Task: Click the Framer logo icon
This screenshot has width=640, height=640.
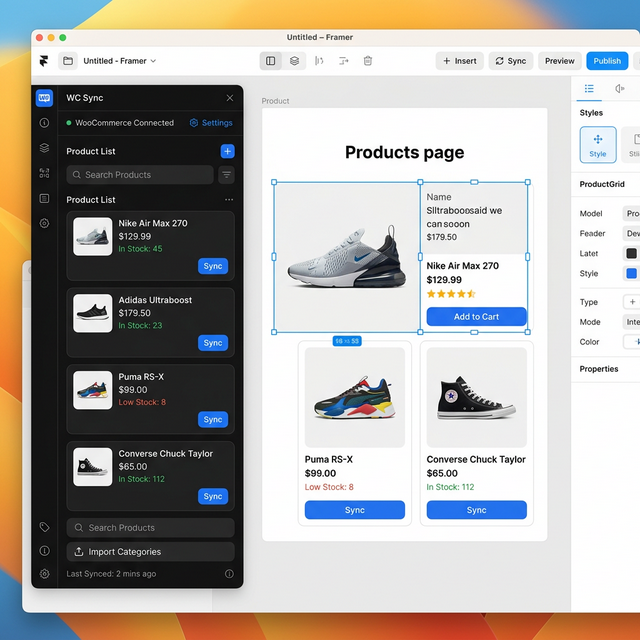Action: tap(44, 61)
